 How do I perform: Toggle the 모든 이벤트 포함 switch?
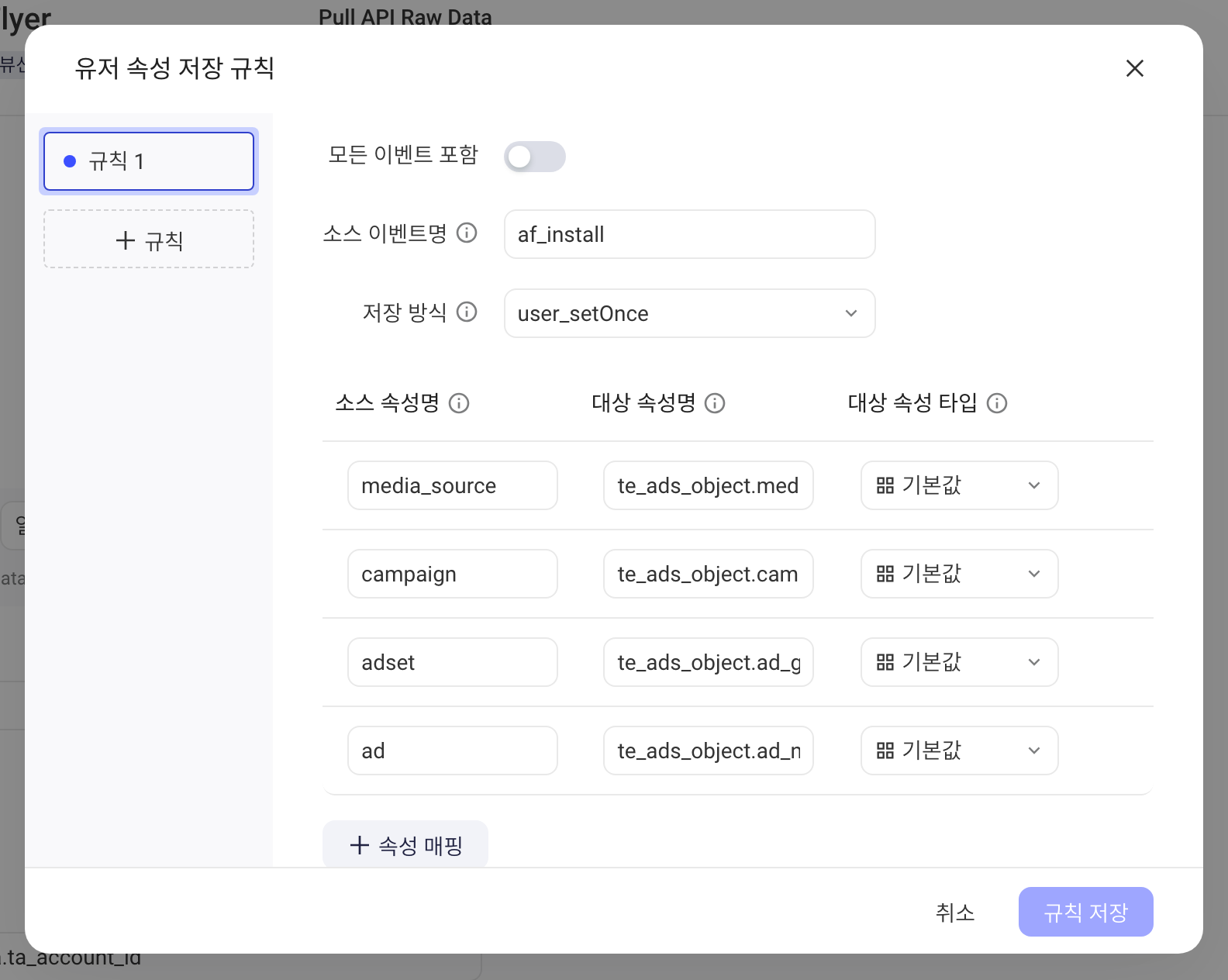click(x=534, y=157)
